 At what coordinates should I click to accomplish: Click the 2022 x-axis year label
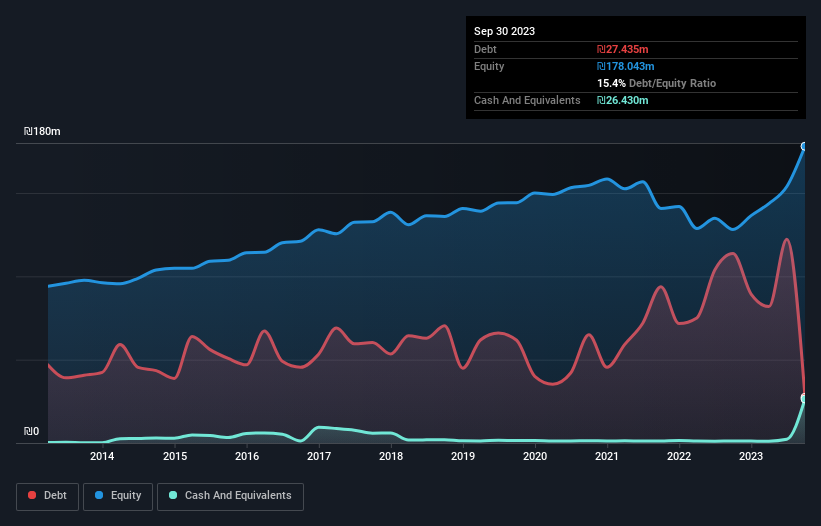tap(679, 457)
